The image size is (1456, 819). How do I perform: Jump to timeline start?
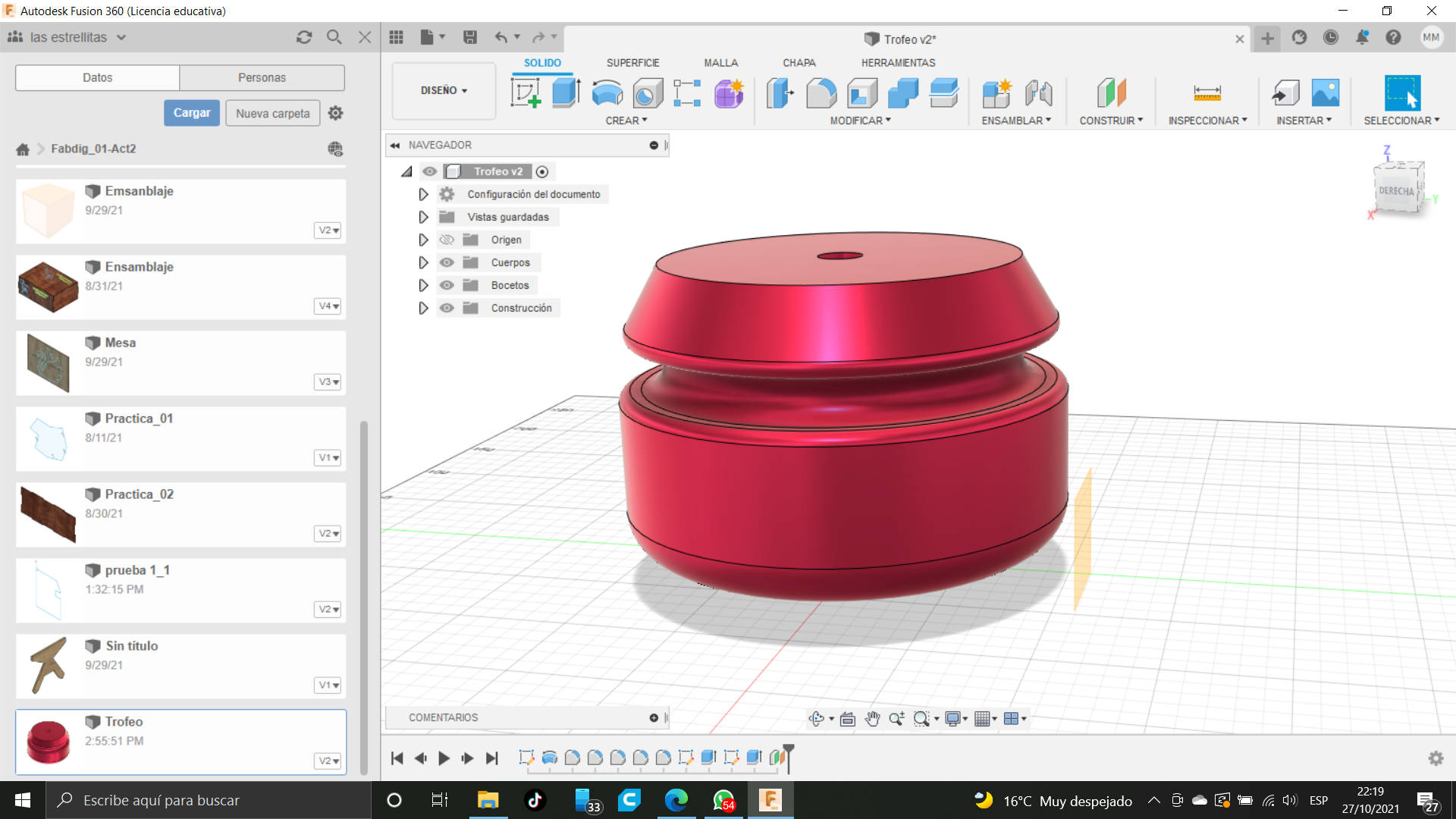(x=397, y=758)
